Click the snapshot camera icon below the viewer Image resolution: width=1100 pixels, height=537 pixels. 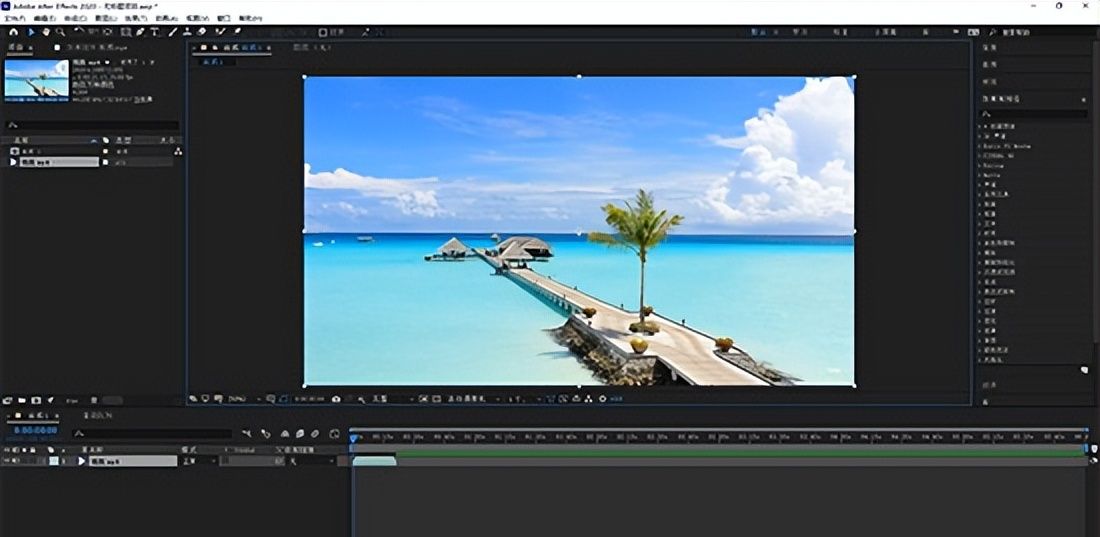click(336, 398)
